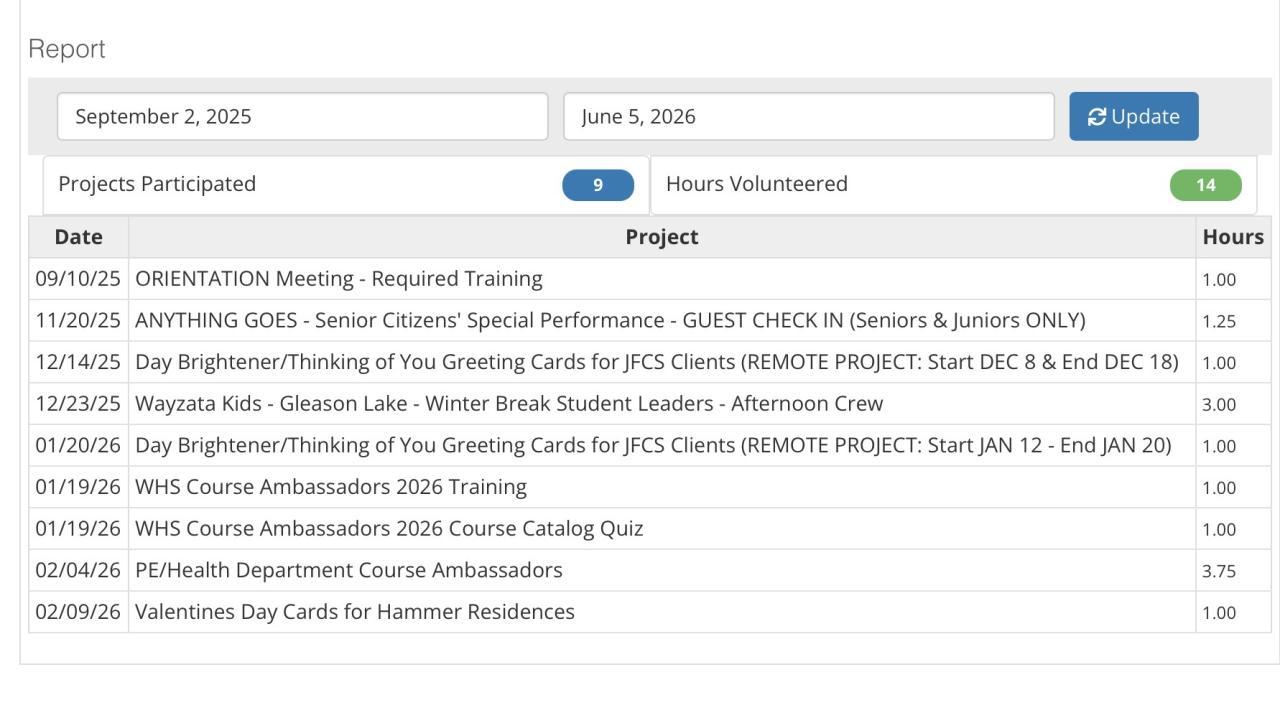Select the Projects Participated panel label
The image size is (1280, 713).
click(x=157, y=184)
